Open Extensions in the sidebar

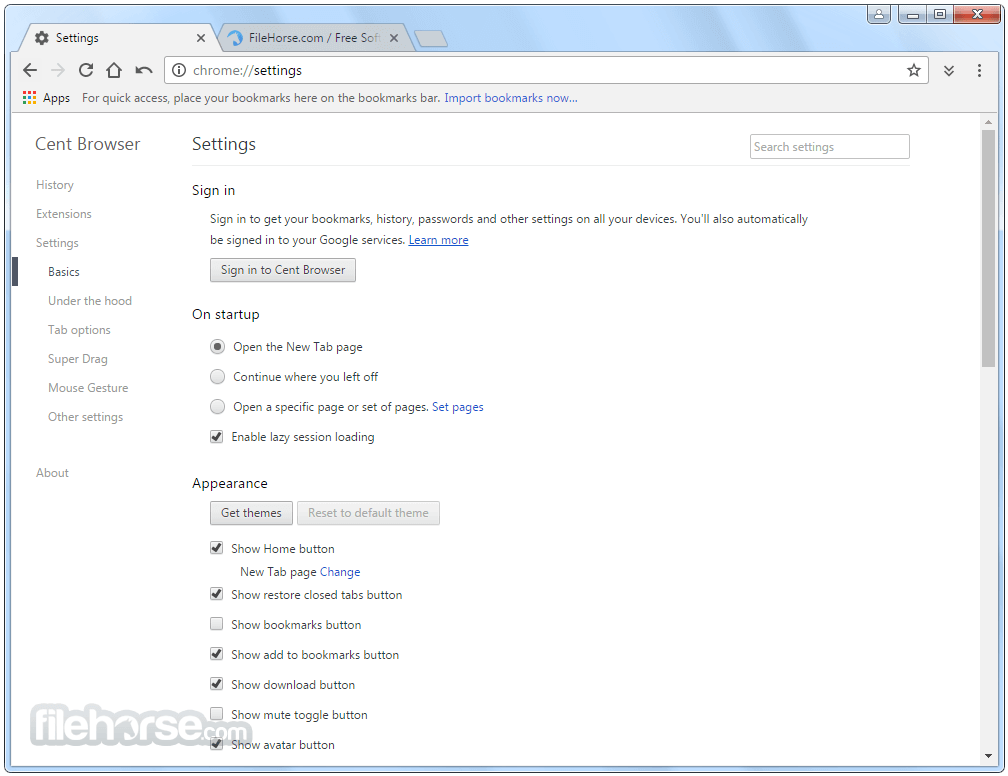pos(64,213)
